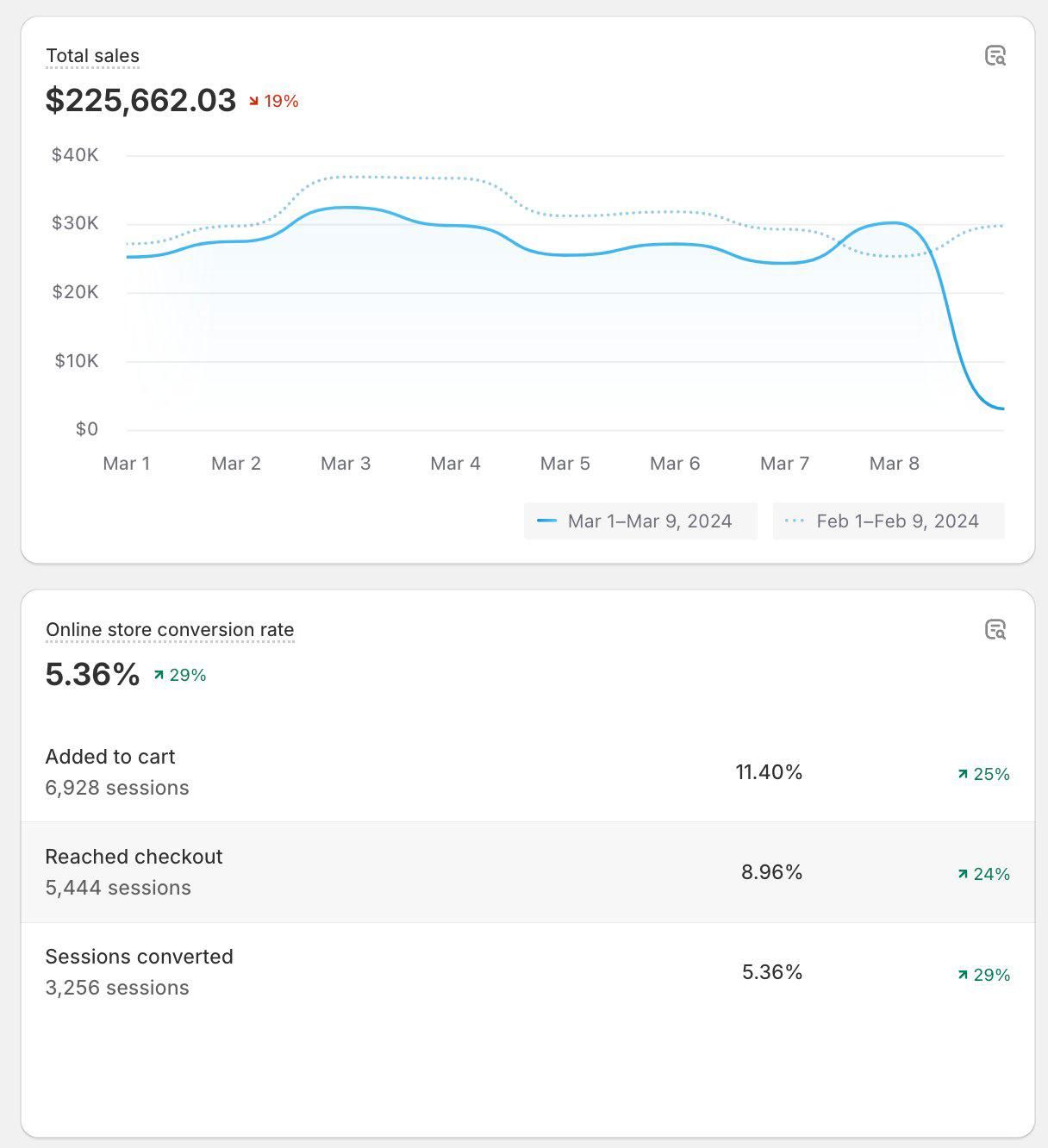
Task: Toggle the Feb 1–Feb 9, 2024 legend series
Action: (889, 521)
